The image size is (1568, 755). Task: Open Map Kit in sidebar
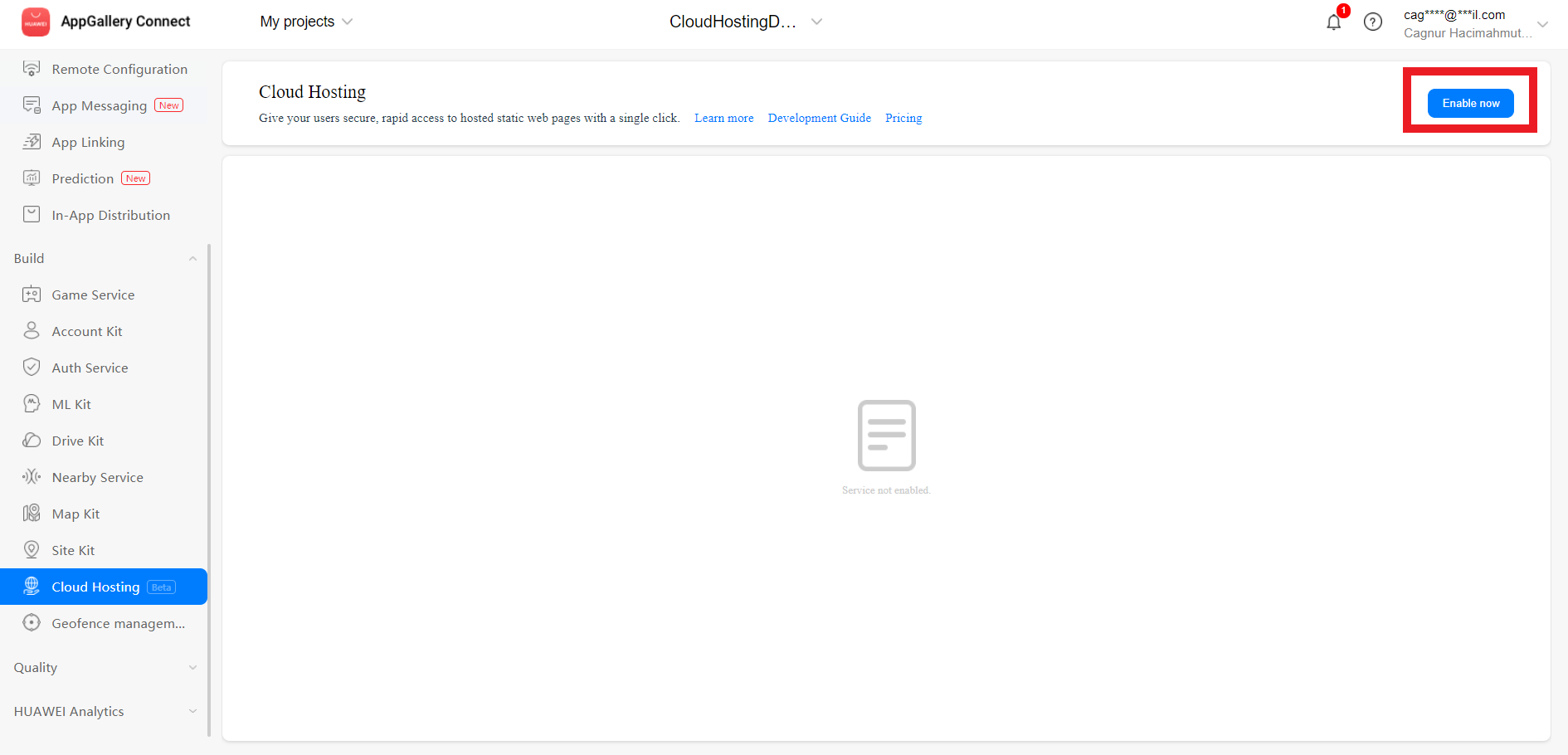[x=104, y=514]
